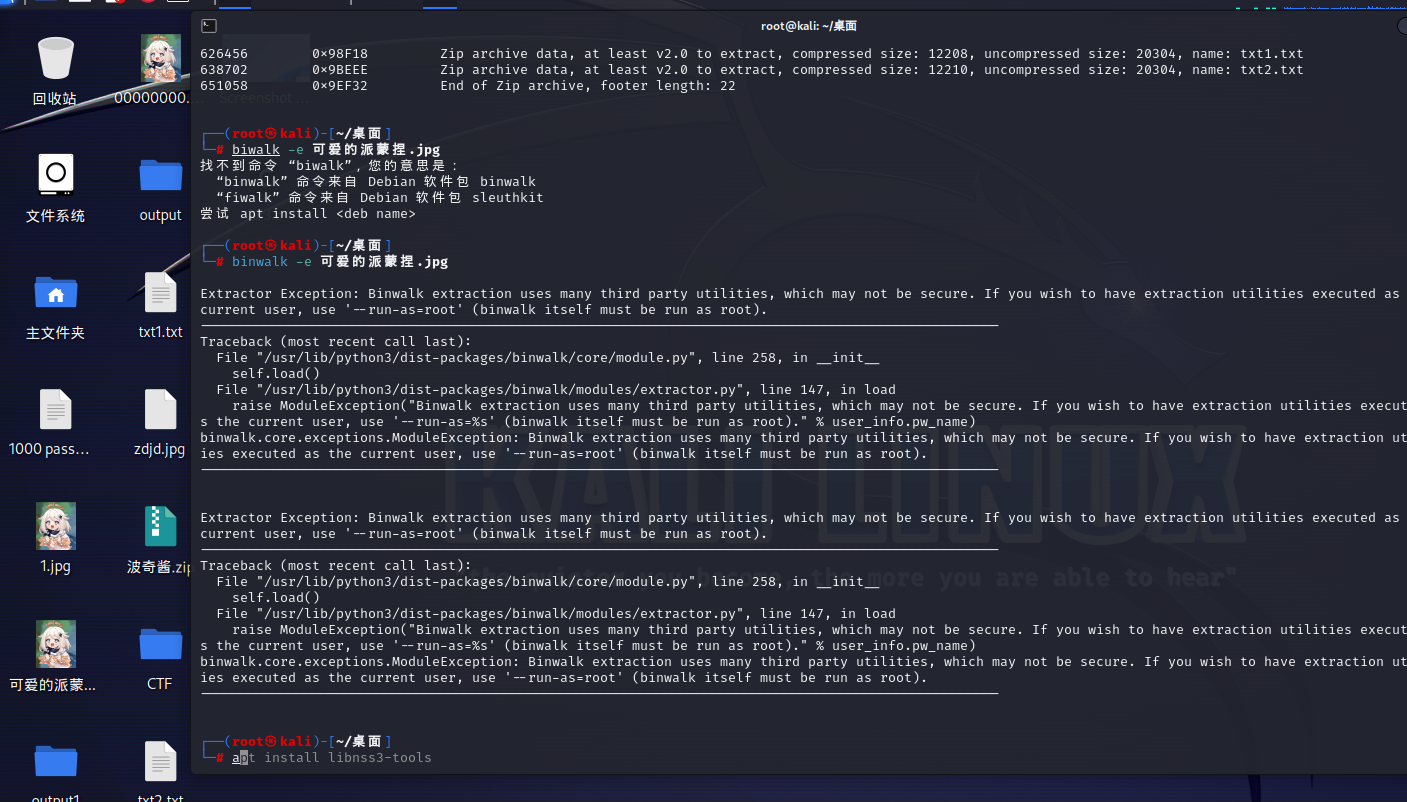Click the 找不到命令 "biwalk" error line
Viewport: 1407px width, 802px height.
click(x=329, y=166)
